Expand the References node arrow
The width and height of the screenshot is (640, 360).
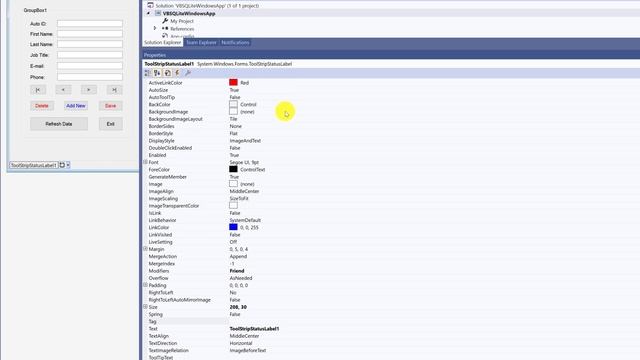155,29
